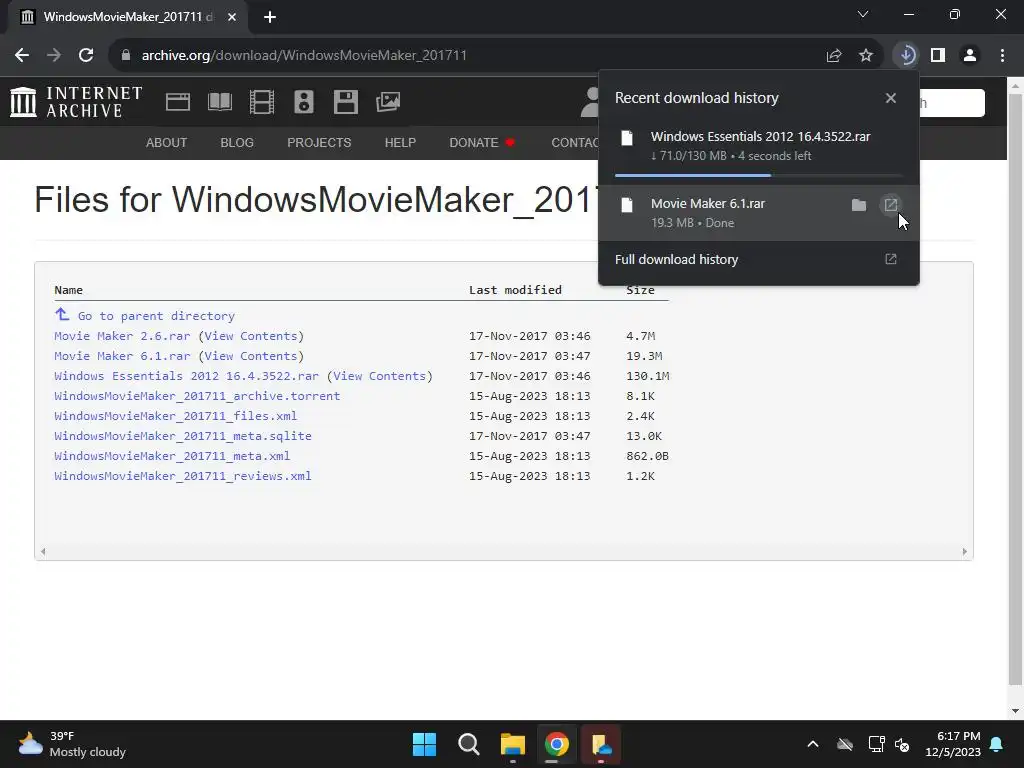The image size is (1024, 768).
Task: Bookmark this page with the star icon
Action: pos(865,56)
